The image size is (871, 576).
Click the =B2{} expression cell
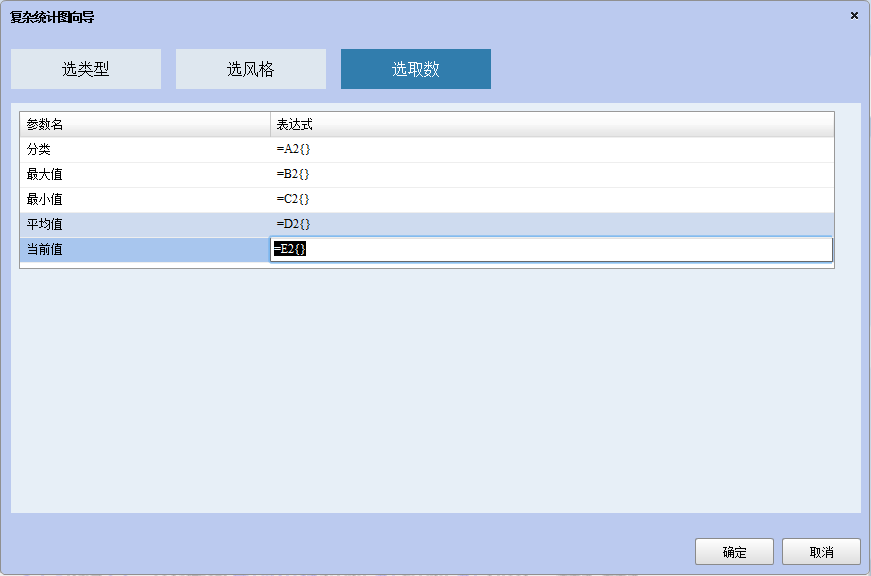552,174
